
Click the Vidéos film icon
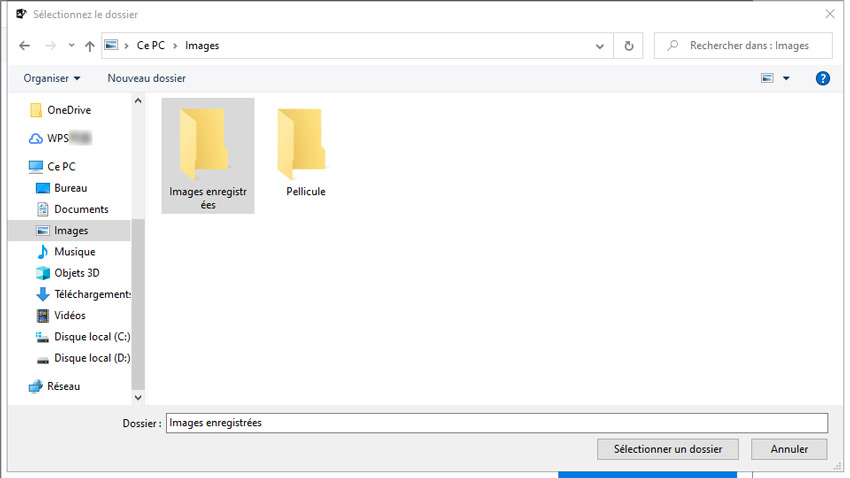(43, 315)
